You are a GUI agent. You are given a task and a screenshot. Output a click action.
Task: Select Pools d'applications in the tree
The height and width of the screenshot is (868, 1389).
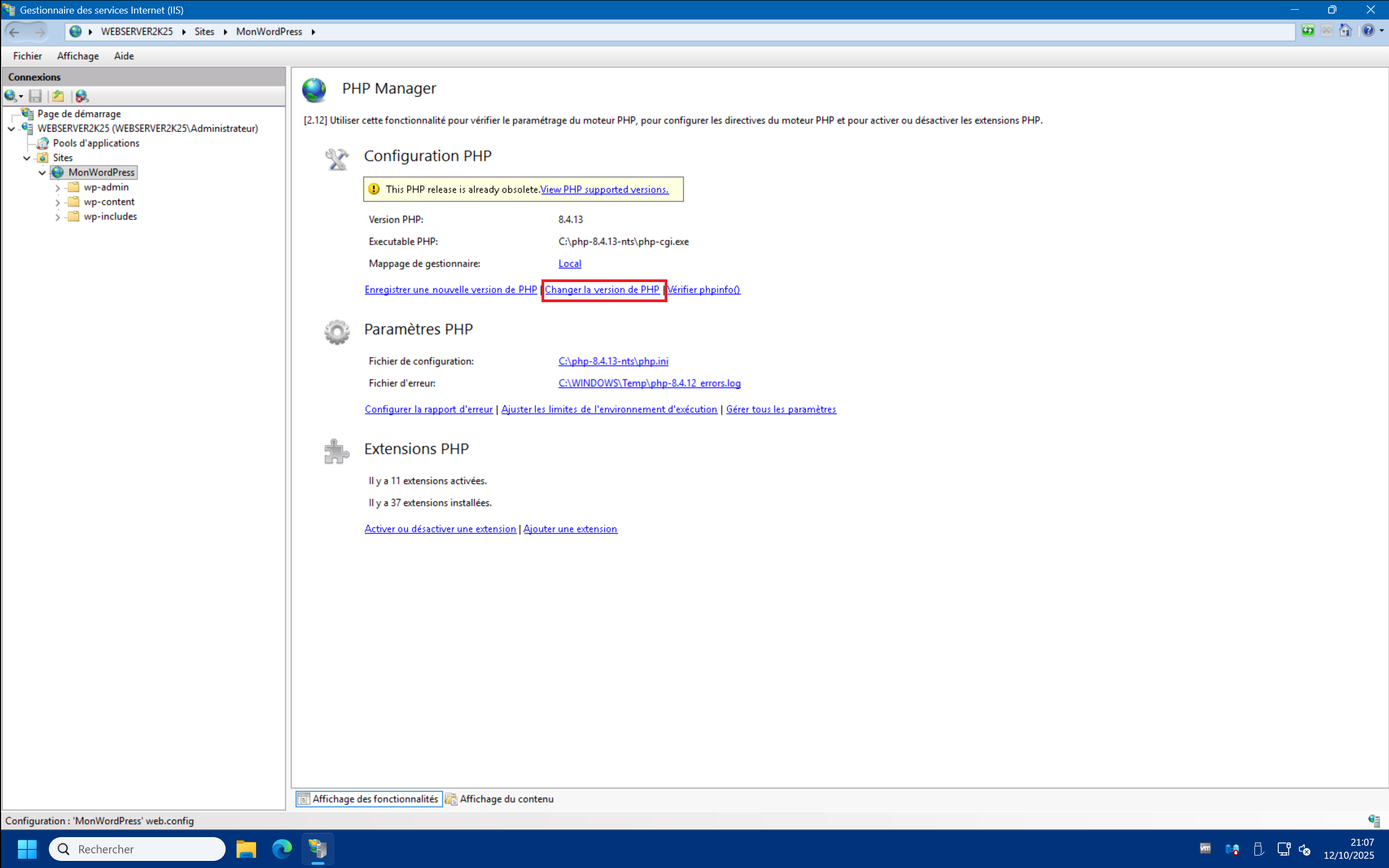click(96, 143)
